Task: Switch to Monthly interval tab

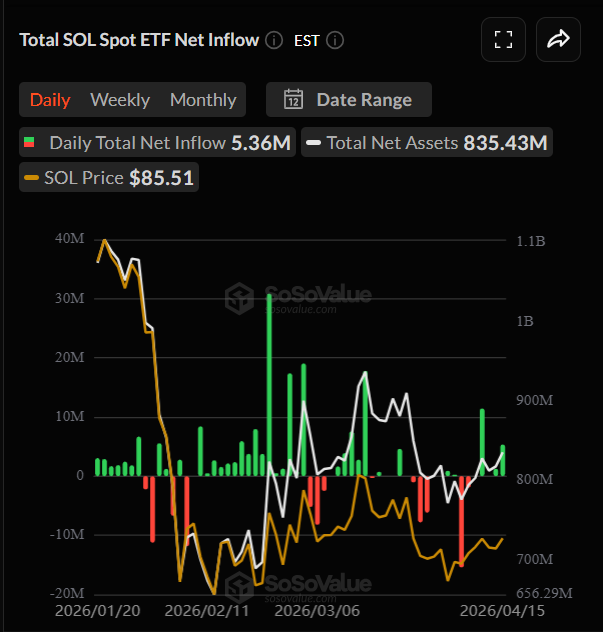Action: tap(203, 100)
